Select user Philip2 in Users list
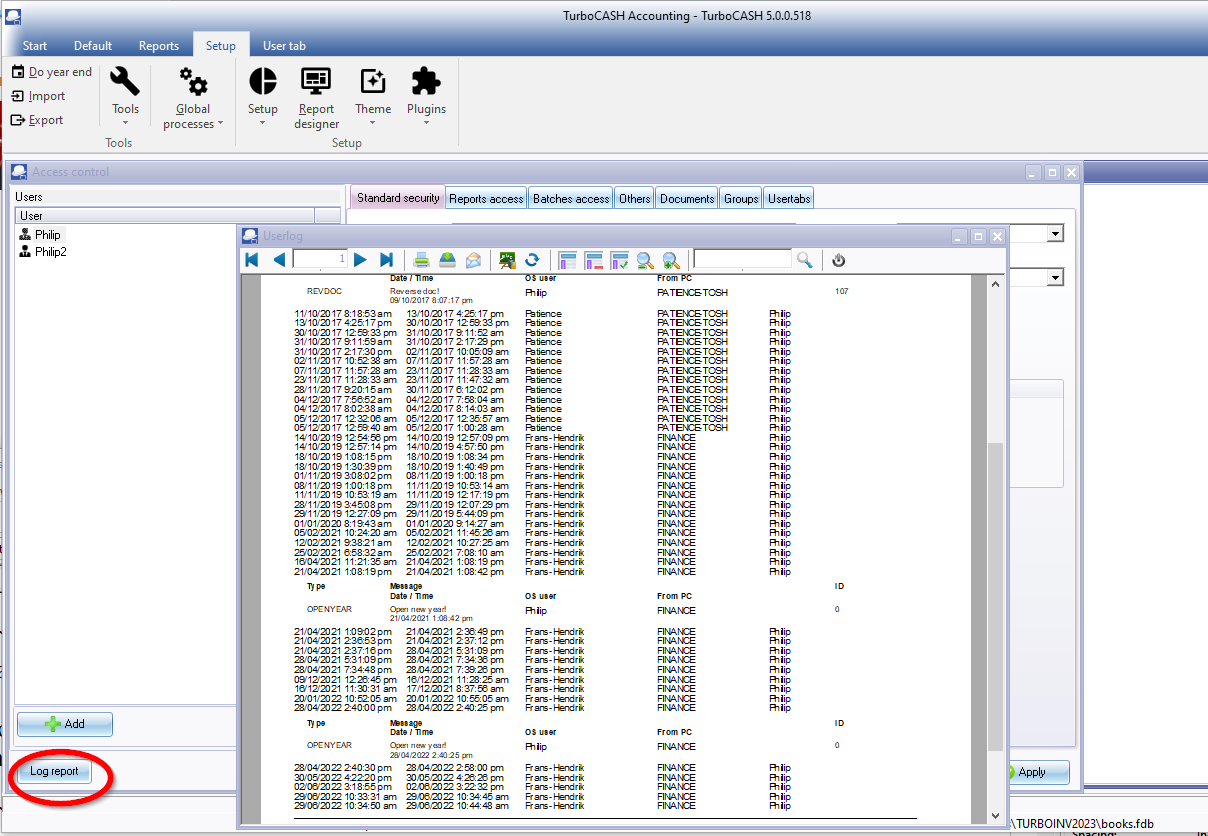1208x836 pixels. coord(50,252)
